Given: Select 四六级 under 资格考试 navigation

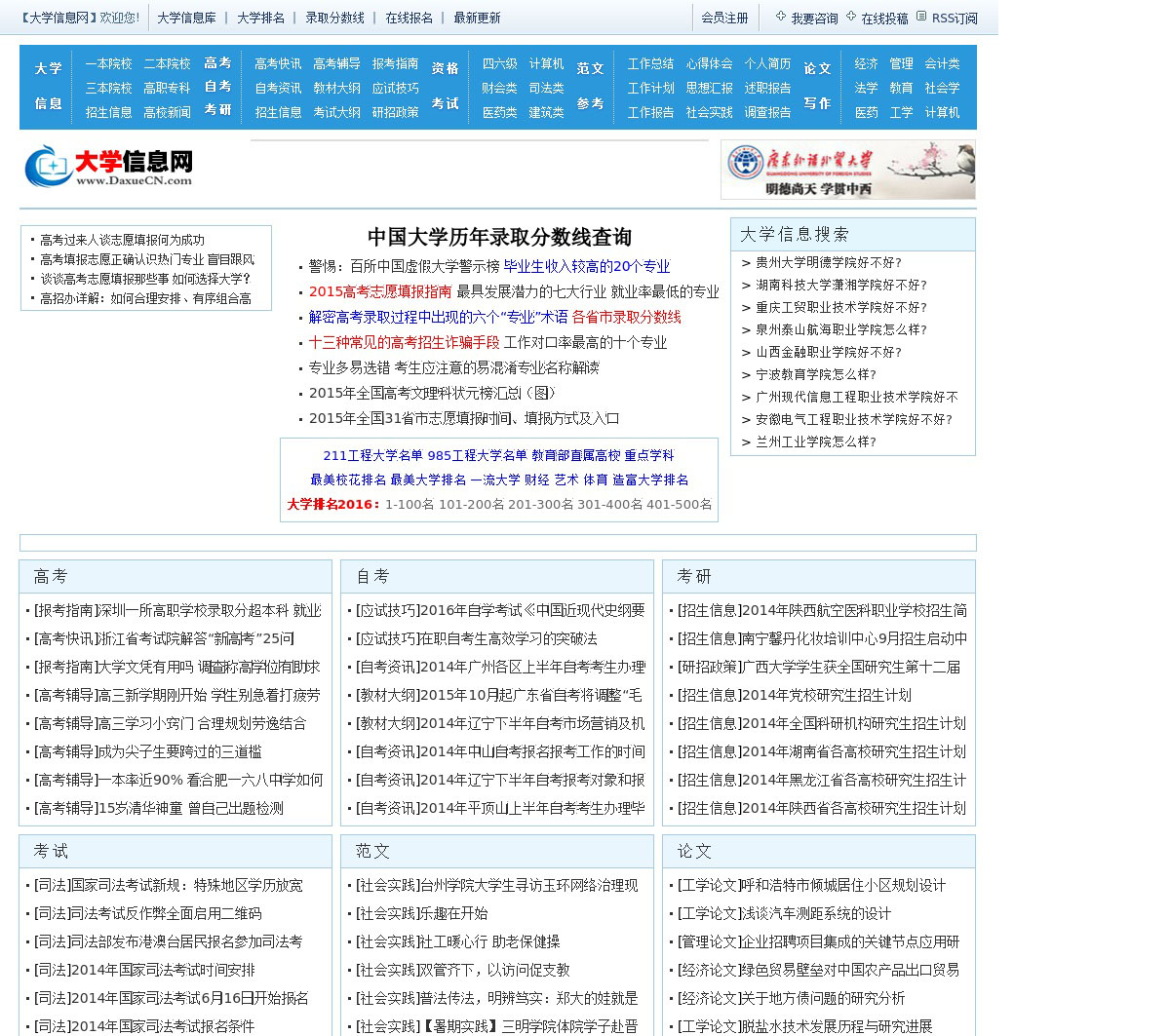Looking at the screenshot, I should (499, 63).
